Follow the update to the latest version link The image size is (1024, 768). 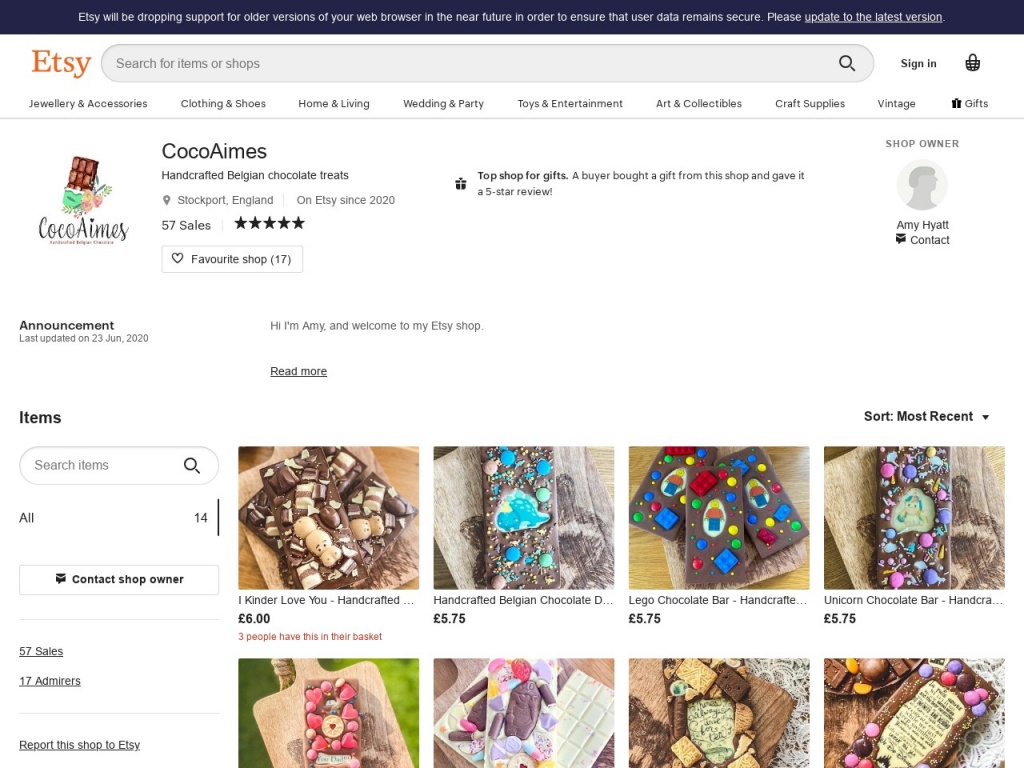click(x=873, y=17)
